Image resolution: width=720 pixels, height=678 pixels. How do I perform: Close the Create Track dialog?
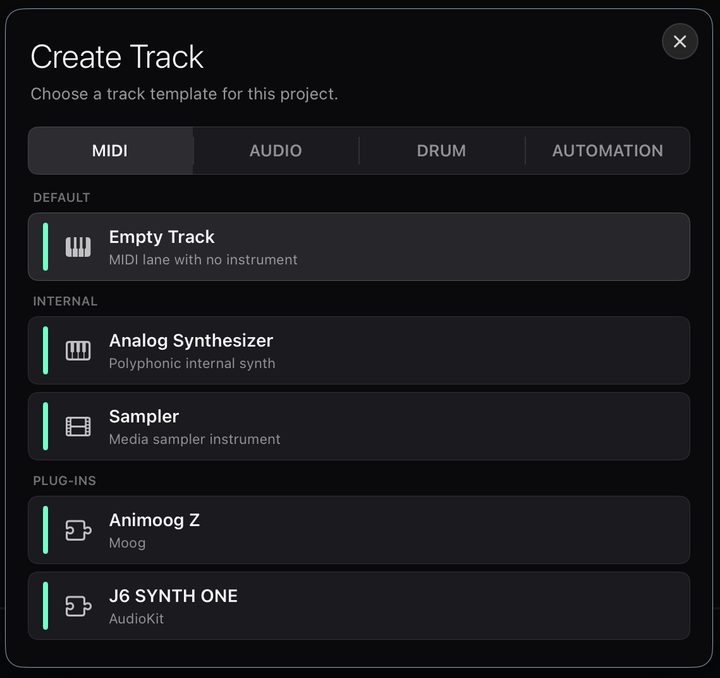pyautogui.click(x=680, y=41)
